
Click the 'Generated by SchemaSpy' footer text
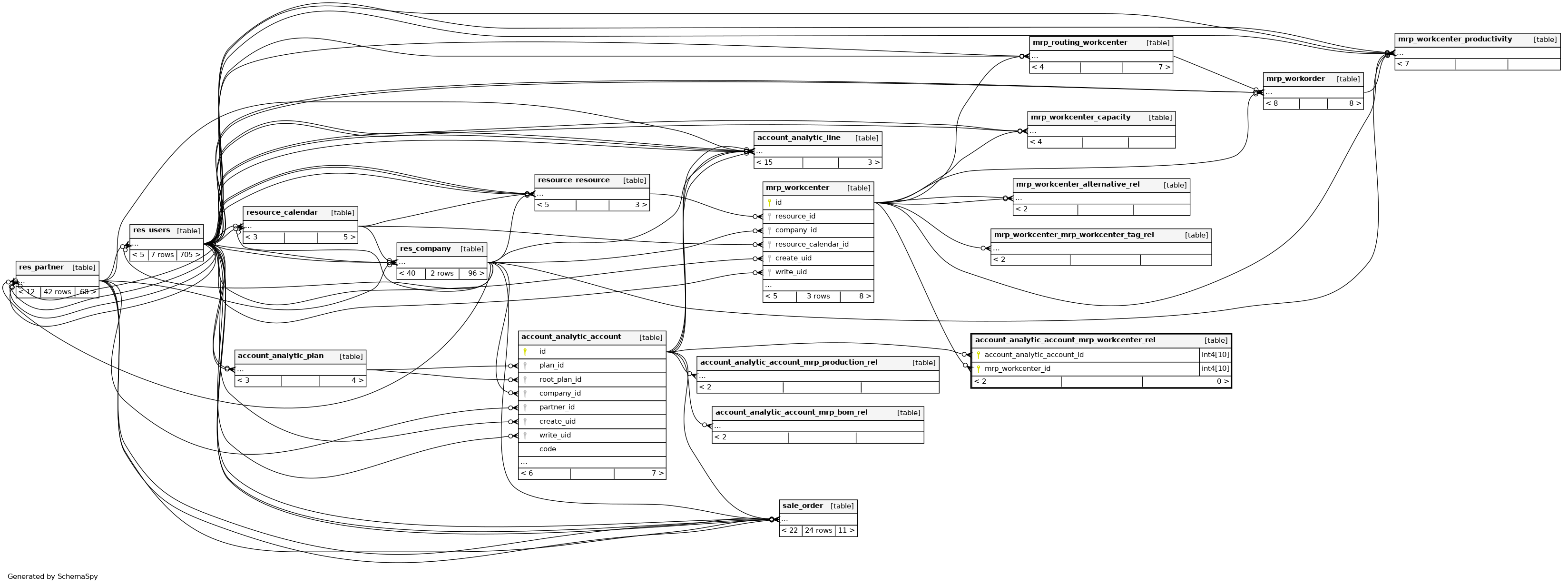pos(52,576)
